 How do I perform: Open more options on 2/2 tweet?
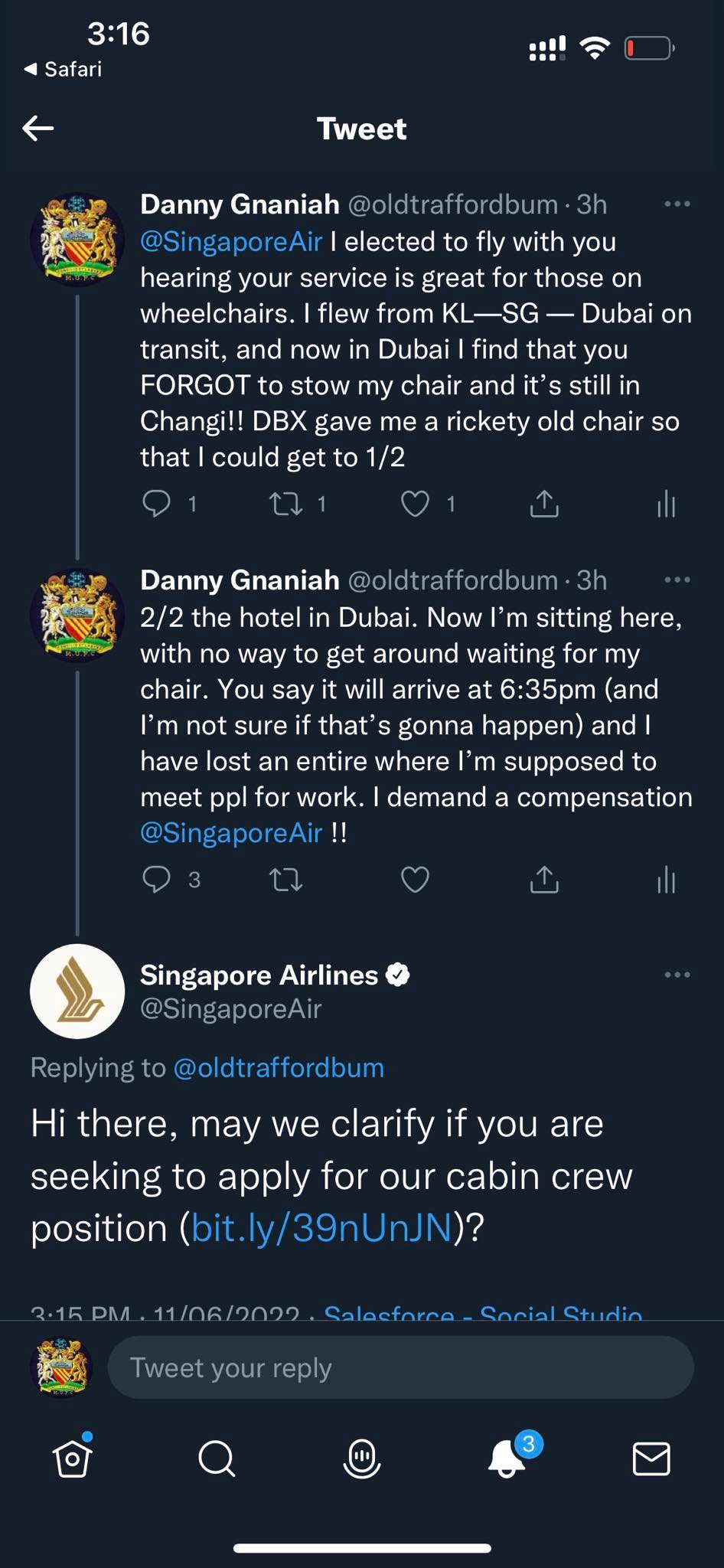(x=677, y=580)
